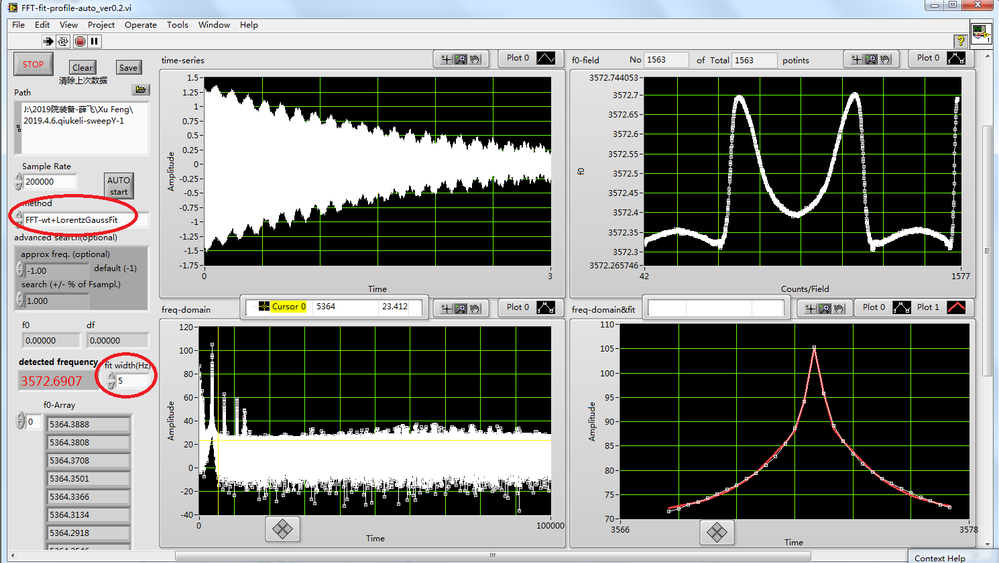Pause execution with the toolbar pause icon
Image resolution: width=999 pixels, height=563 pixels.
coord(94,41)
